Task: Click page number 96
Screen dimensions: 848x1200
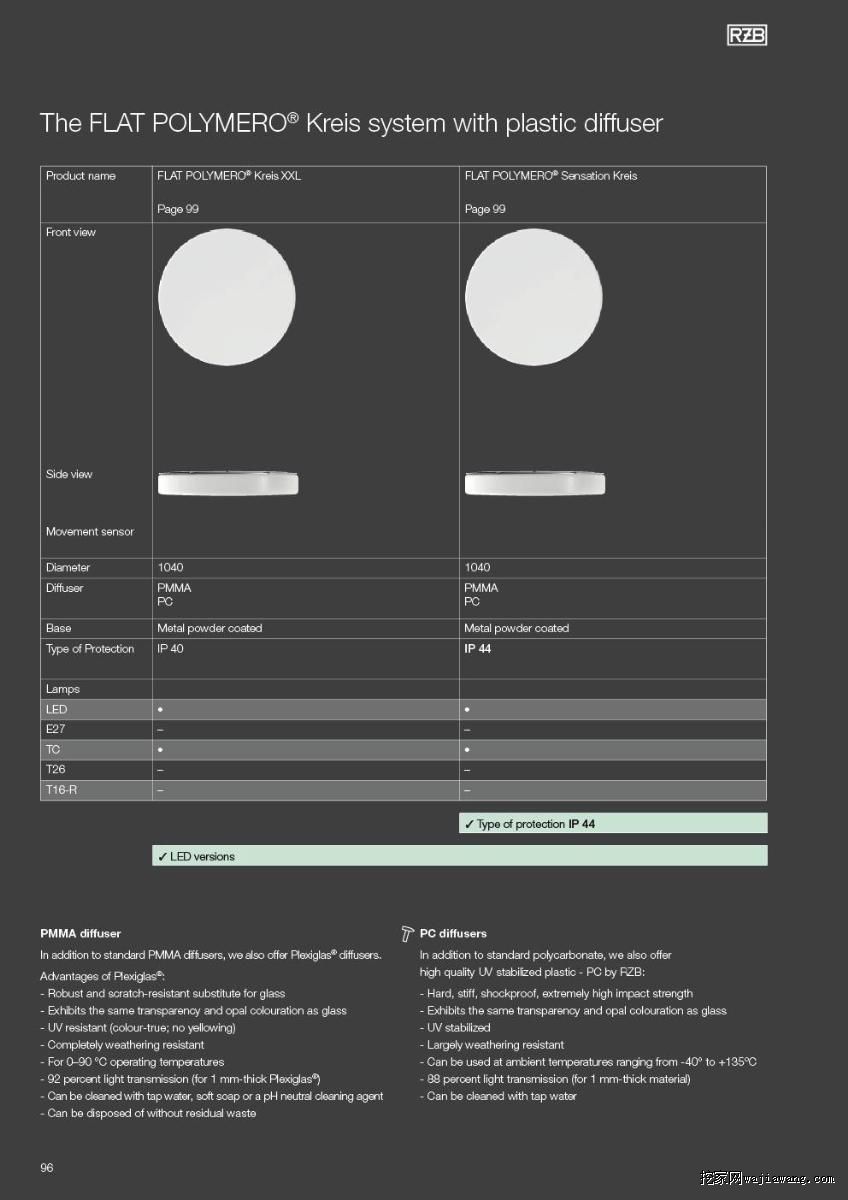Action: 47,1168
